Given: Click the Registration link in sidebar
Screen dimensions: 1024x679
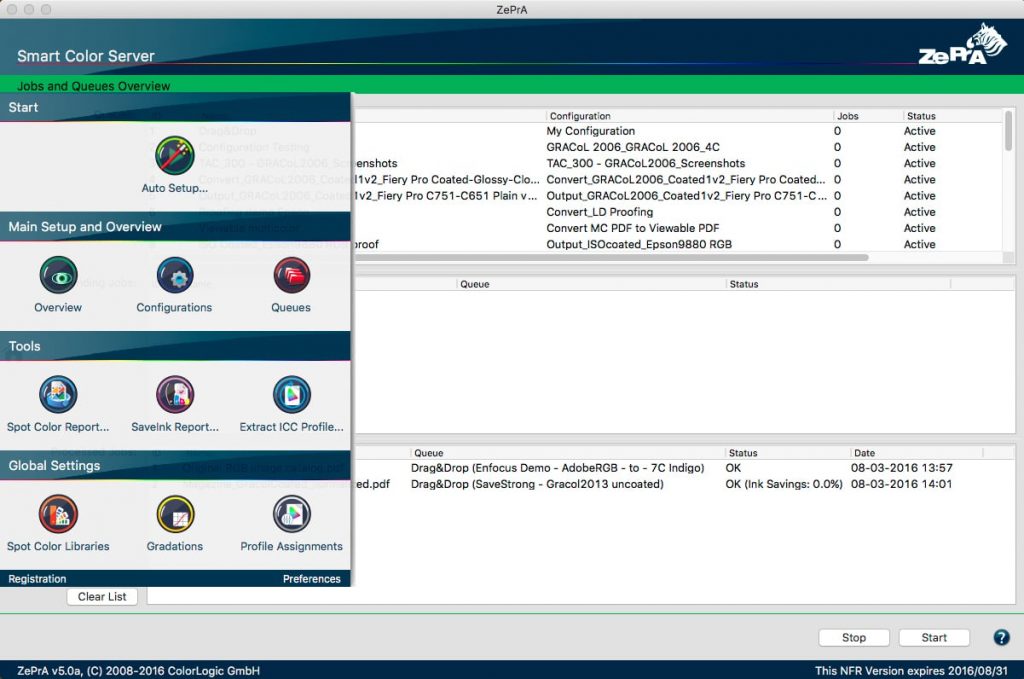Looking at the screenshot, I should (38, 579).
